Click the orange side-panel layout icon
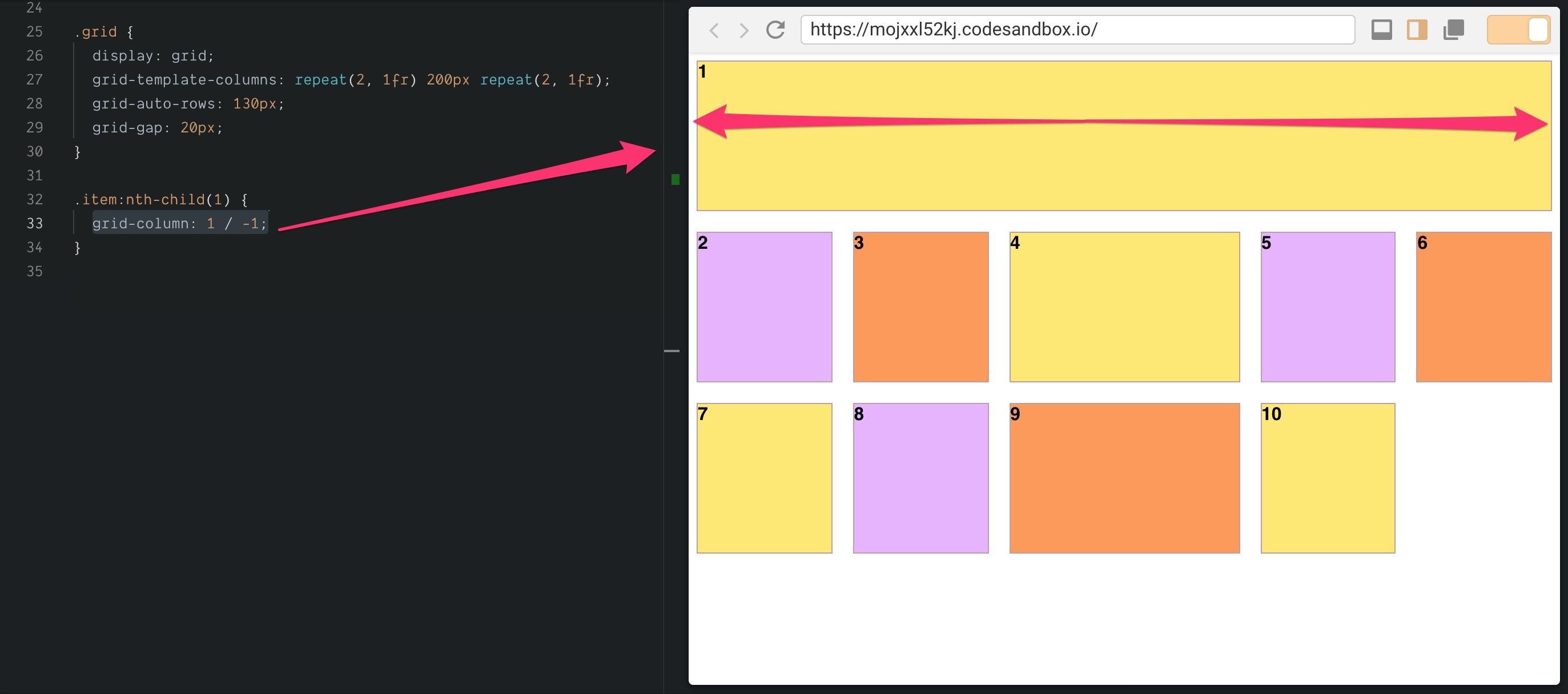The width and height of the screenshot is (1568, 694). (1417, 30)
